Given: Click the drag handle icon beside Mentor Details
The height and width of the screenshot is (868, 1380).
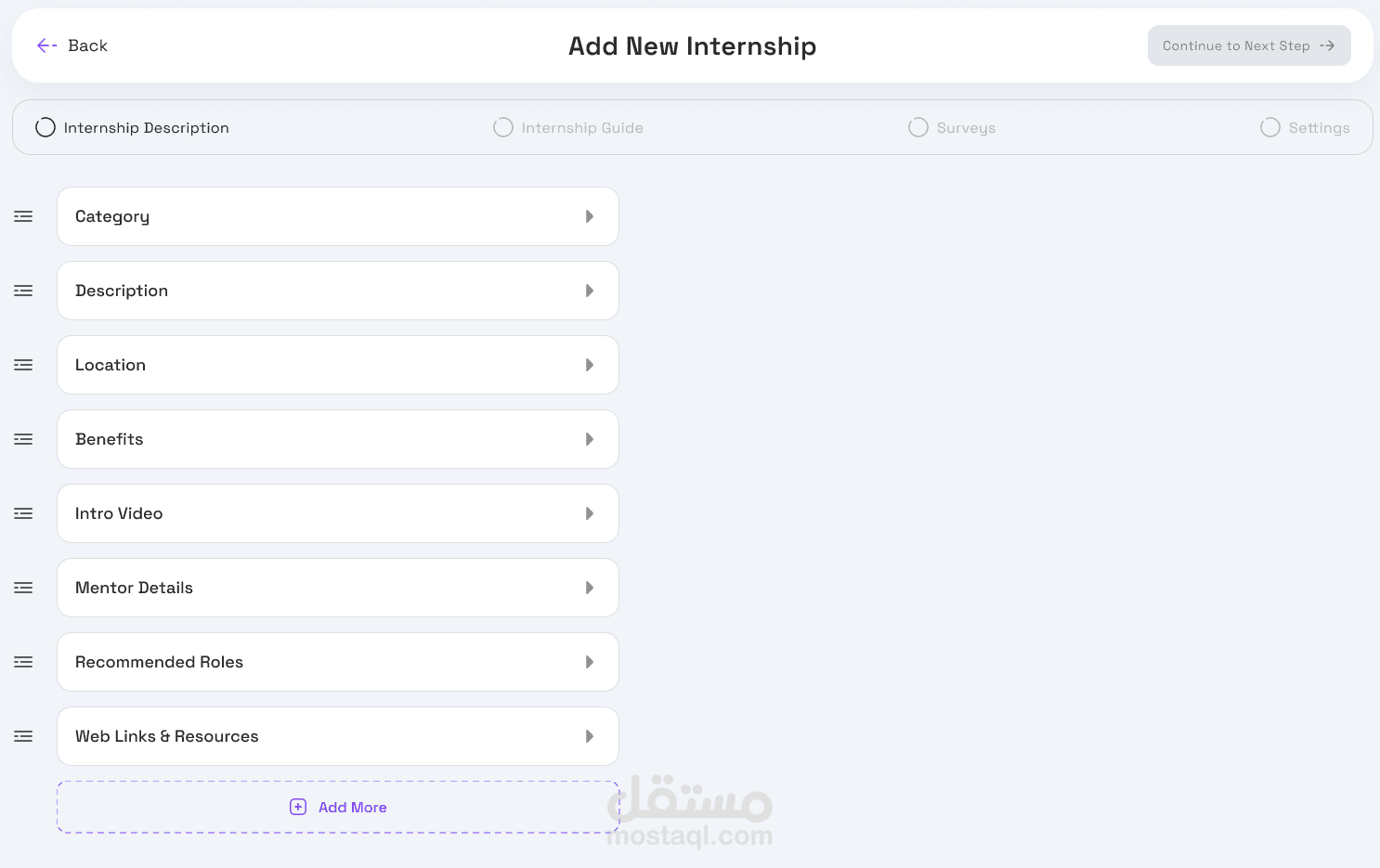Looking at the screenshot, I should [x=23, y=588].
